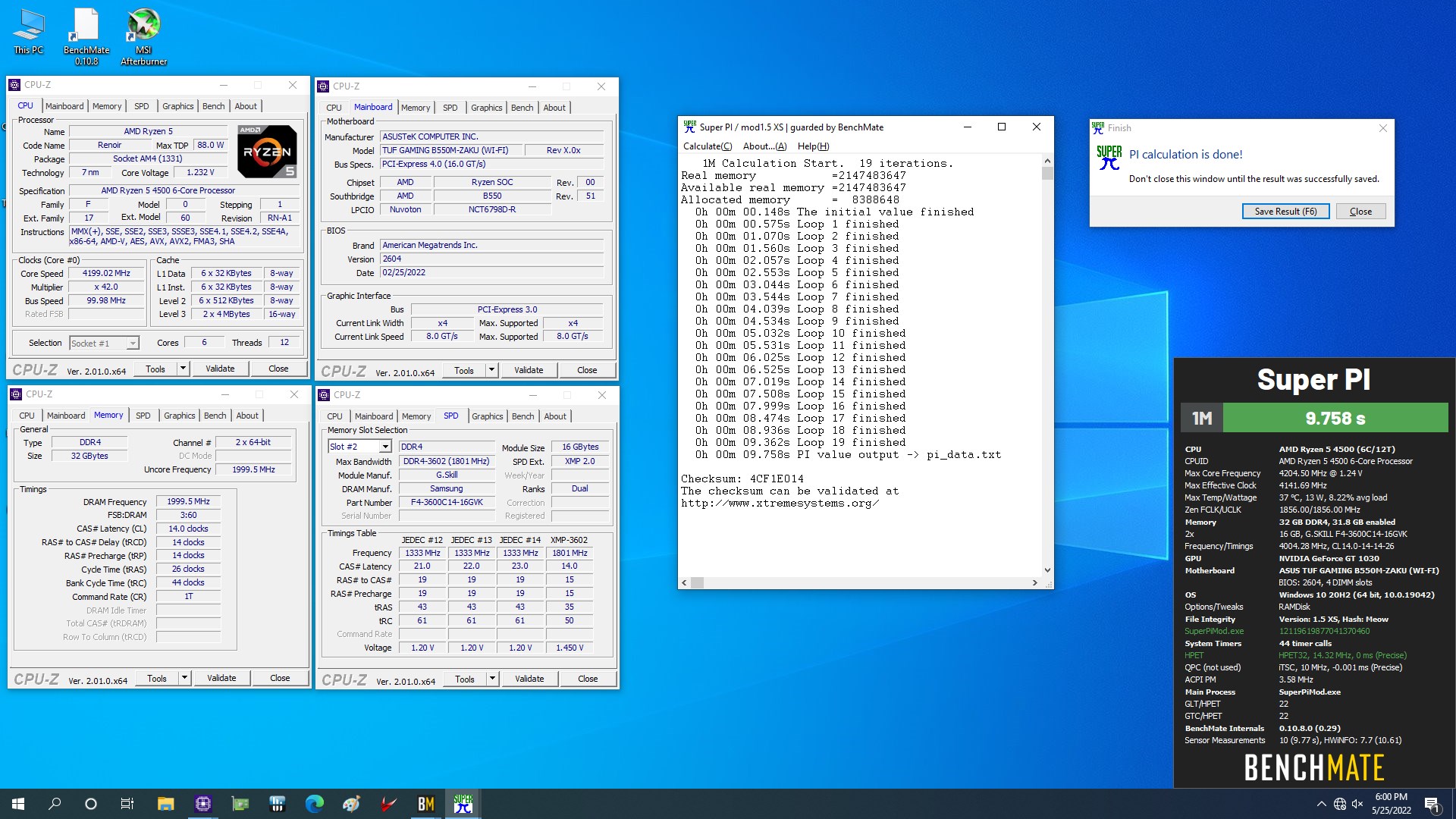This screenshot has width=1456, height=819.
Task: Select the SPD tab in Memory window
Action: [143, 416]
